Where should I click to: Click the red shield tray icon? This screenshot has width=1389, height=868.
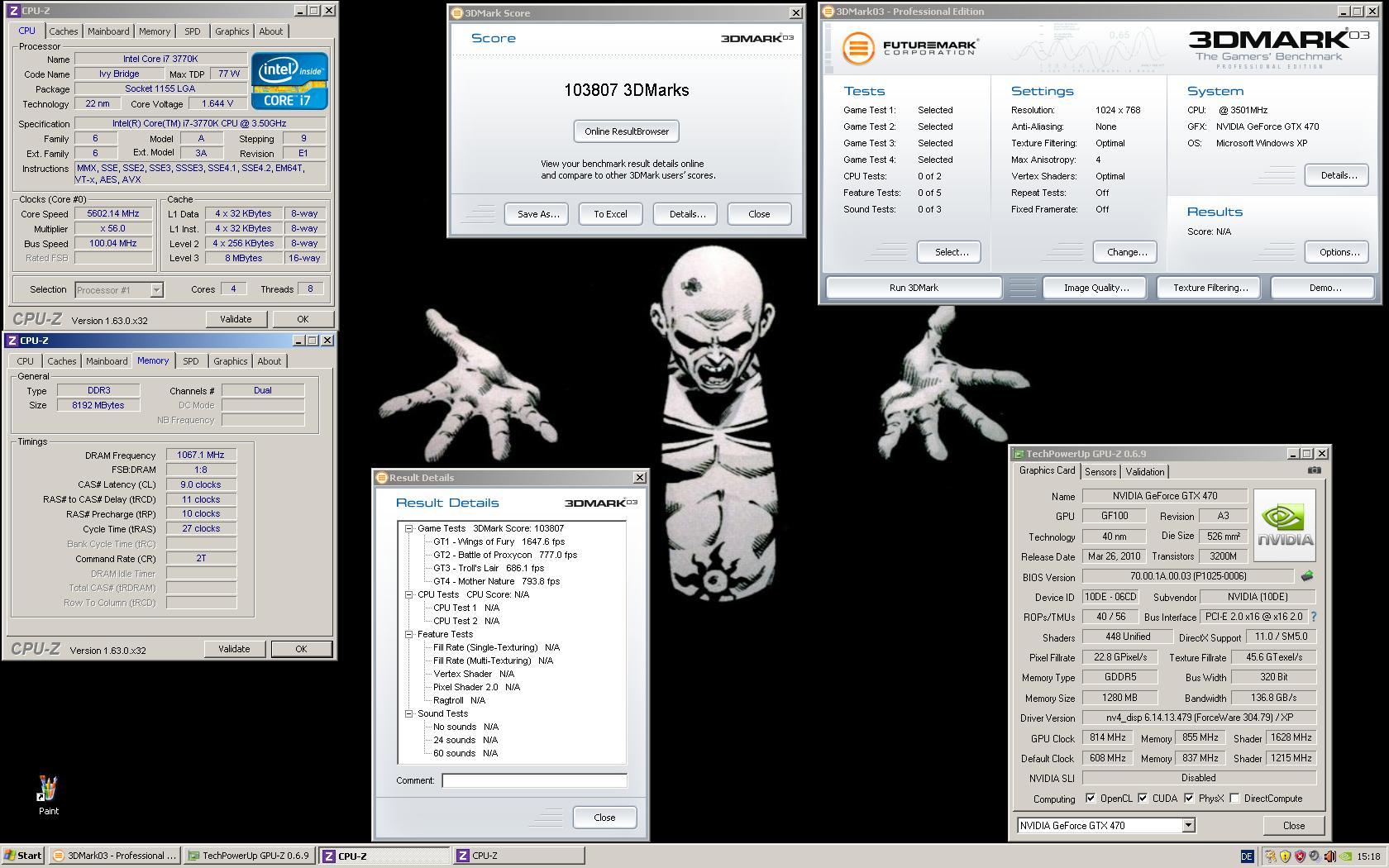pos(1299,856)
